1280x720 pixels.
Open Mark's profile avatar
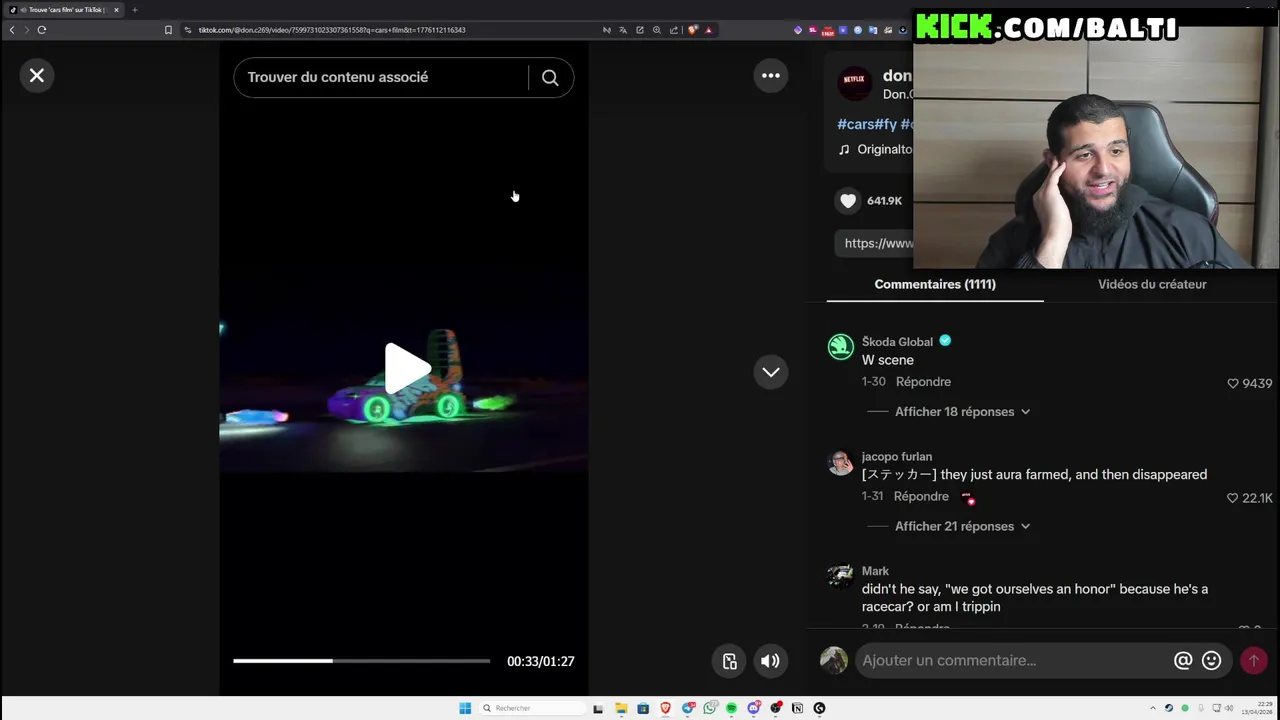click(840, 577)
